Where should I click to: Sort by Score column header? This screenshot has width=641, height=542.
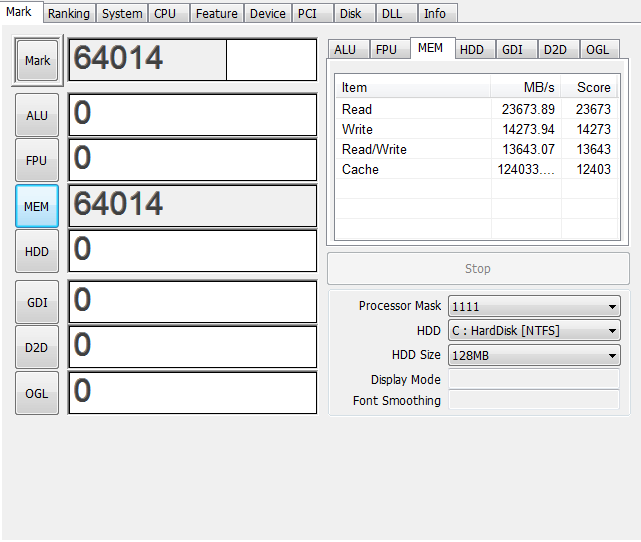[x=589, y=87]
